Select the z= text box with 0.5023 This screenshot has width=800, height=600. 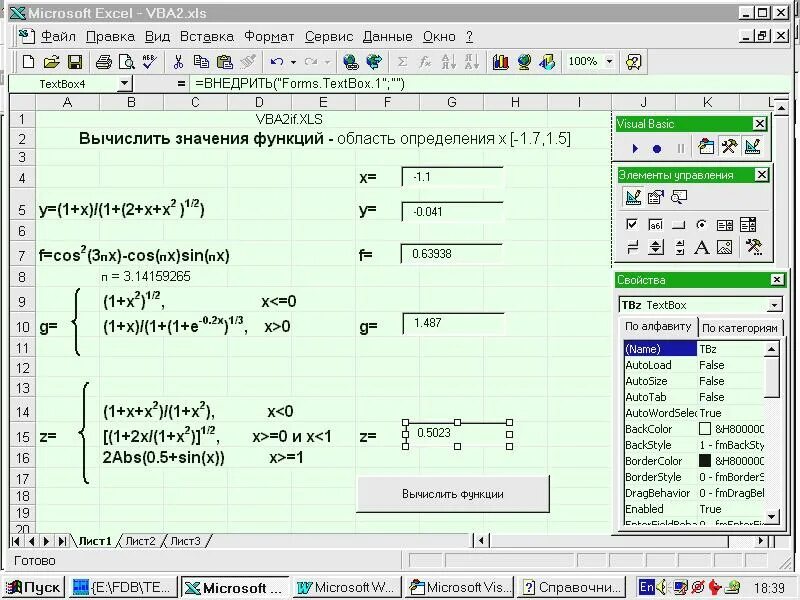pos(457,434)
